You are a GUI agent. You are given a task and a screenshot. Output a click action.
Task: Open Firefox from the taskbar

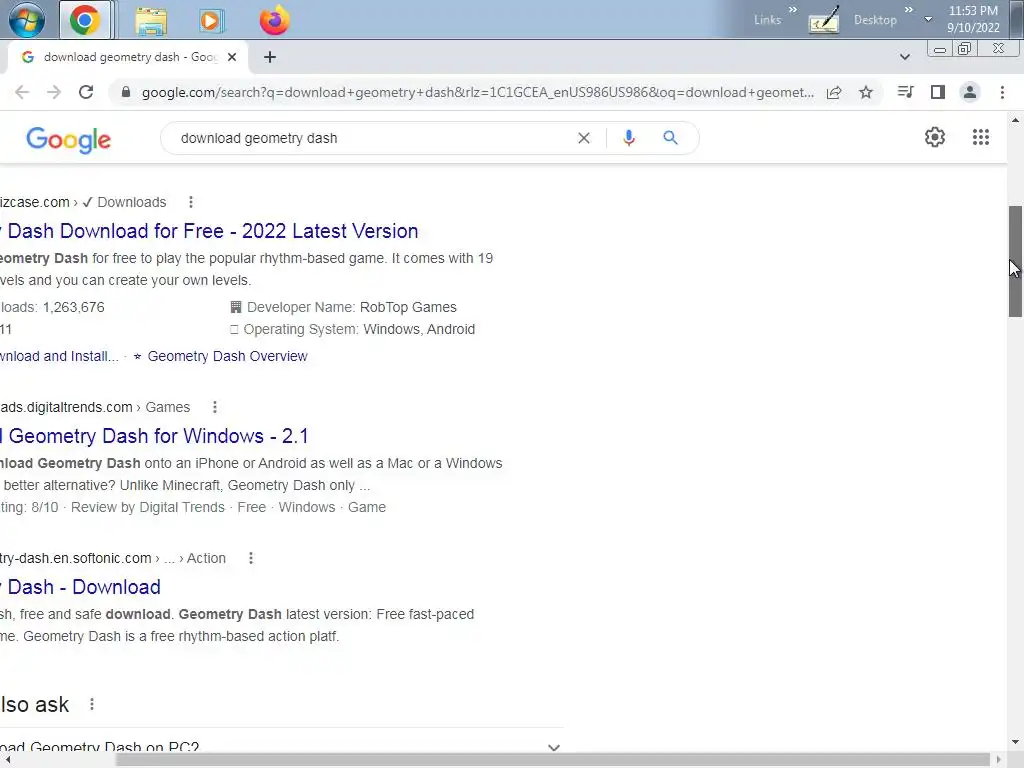274,20
